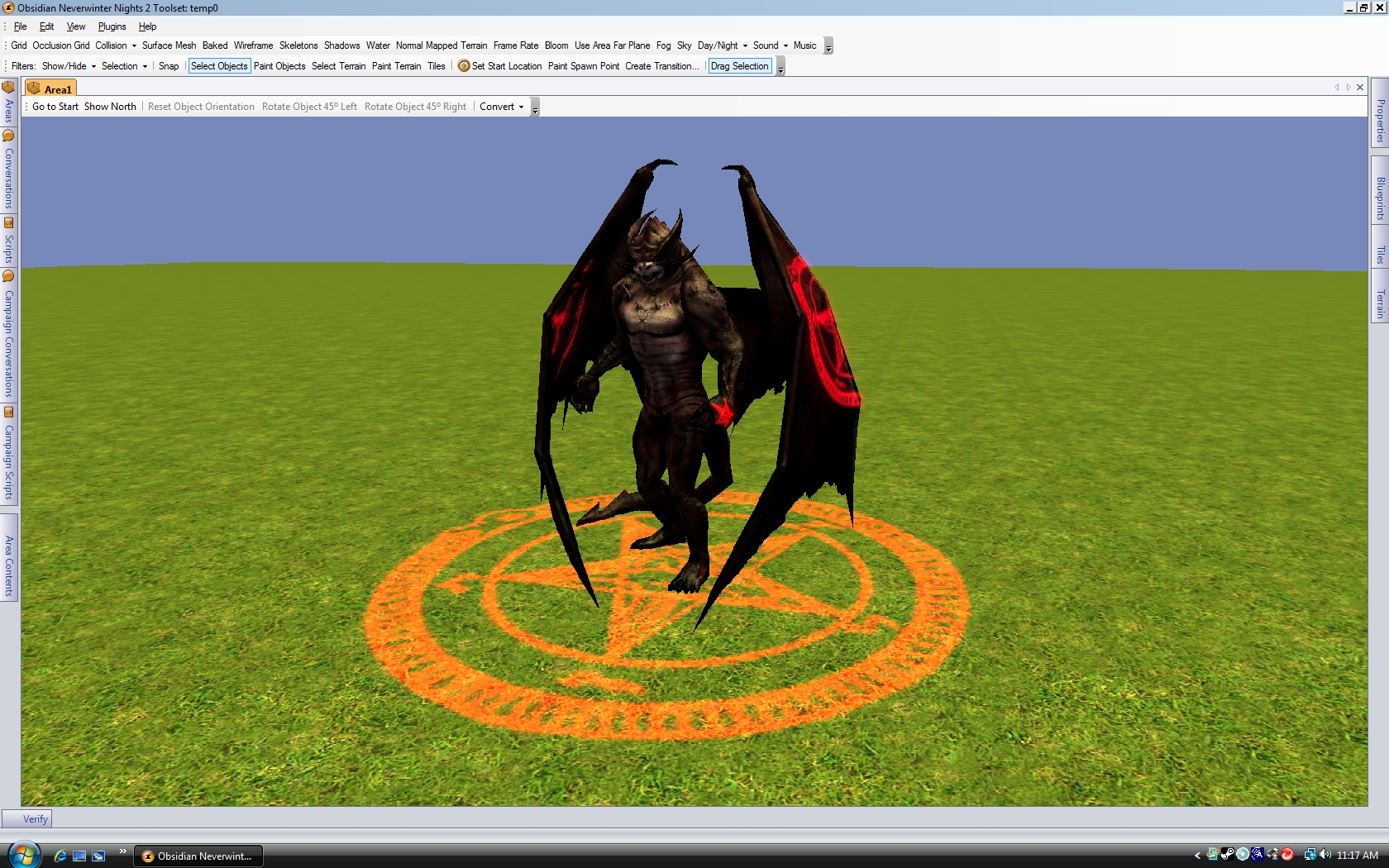
Task: Click Show North in the area toolbar
Action: [x=110, y=107]
